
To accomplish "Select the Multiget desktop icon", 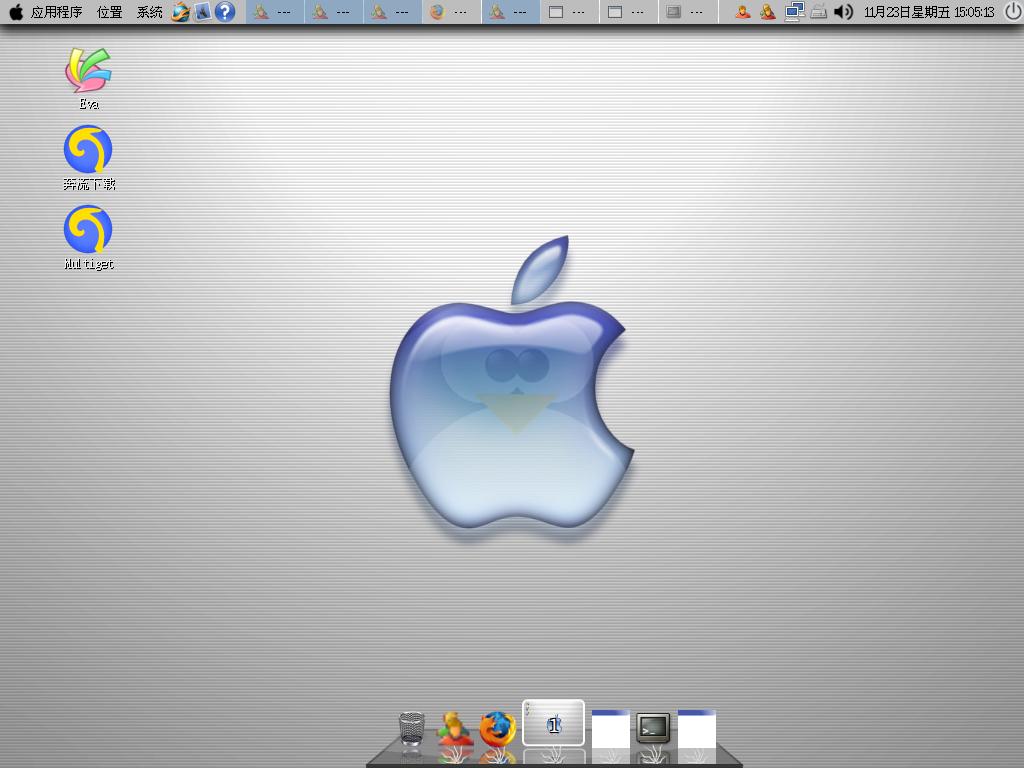I will pos(89,238).
